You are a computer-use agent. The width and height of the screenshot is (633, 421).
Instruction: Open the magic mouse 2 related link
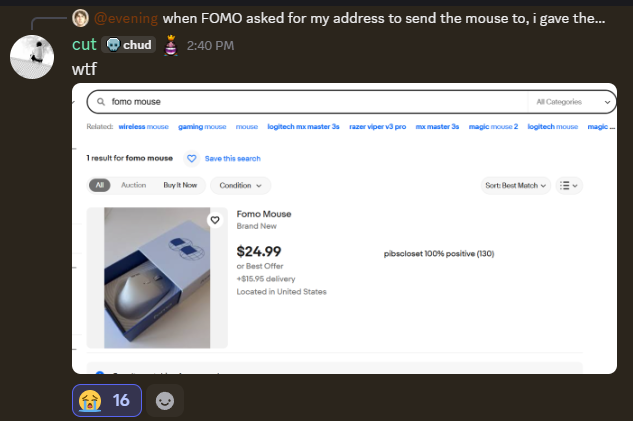point(493,127)
